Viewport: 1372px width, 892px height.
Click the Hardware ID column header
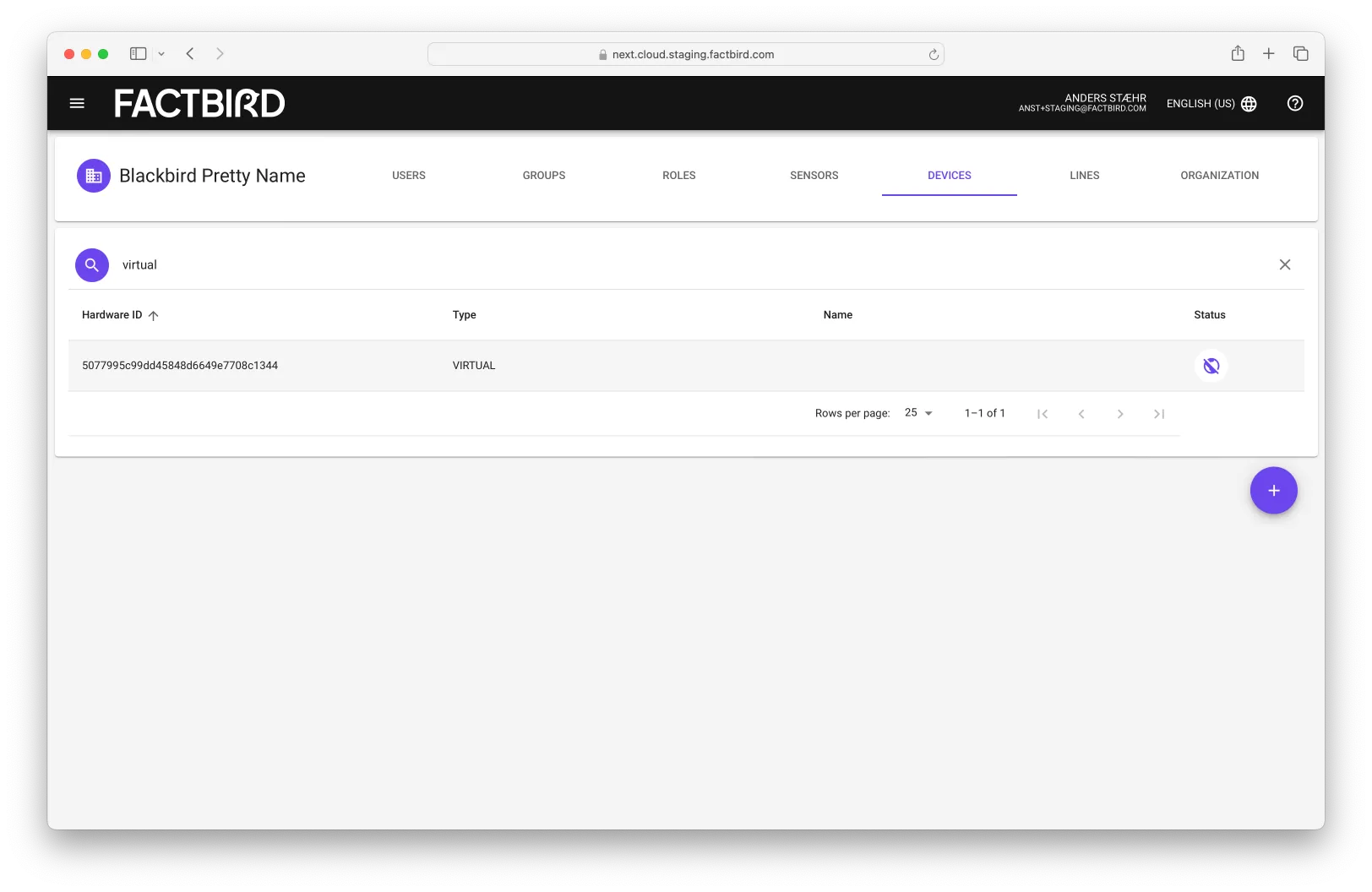pyautogui.click(x=112, y=315)
